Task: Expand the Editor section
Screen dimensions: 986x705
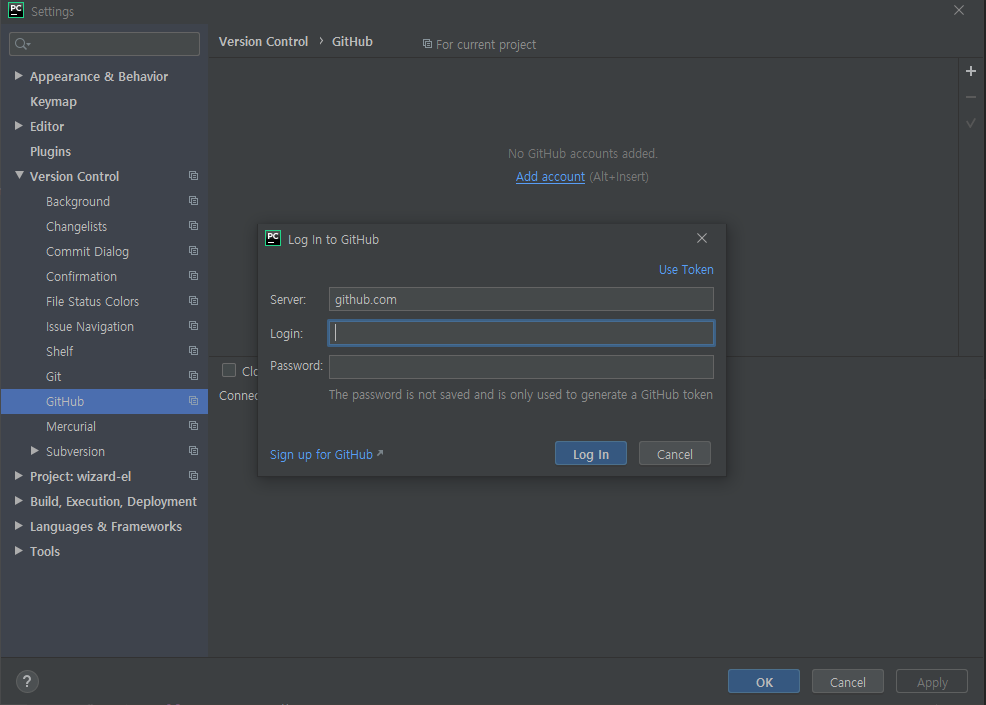Action: point(19,126)
